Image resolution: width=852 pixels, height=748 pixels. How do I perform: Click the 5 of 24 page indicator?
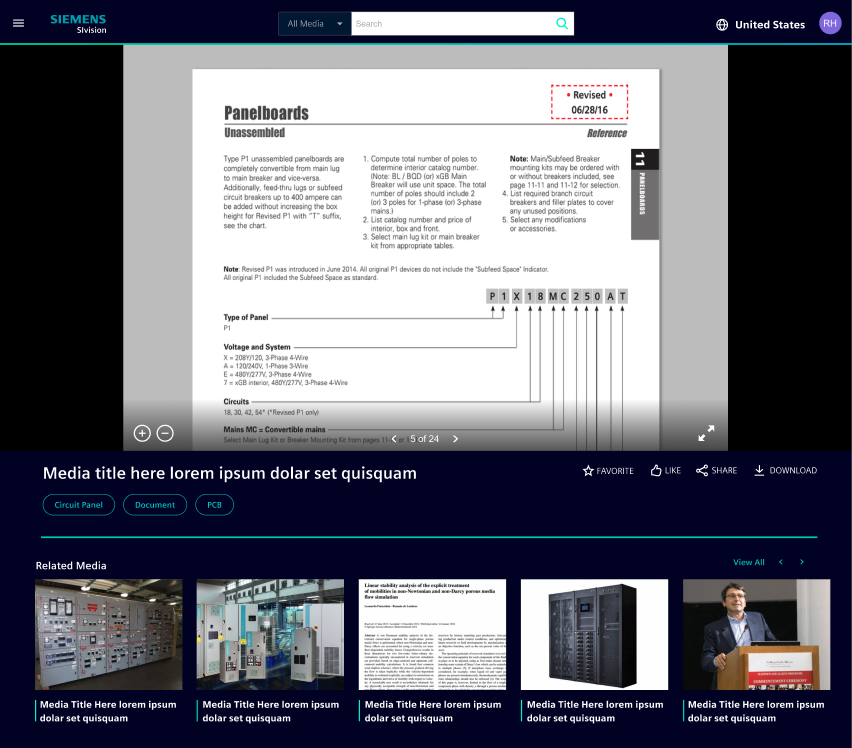pos(424,439)
